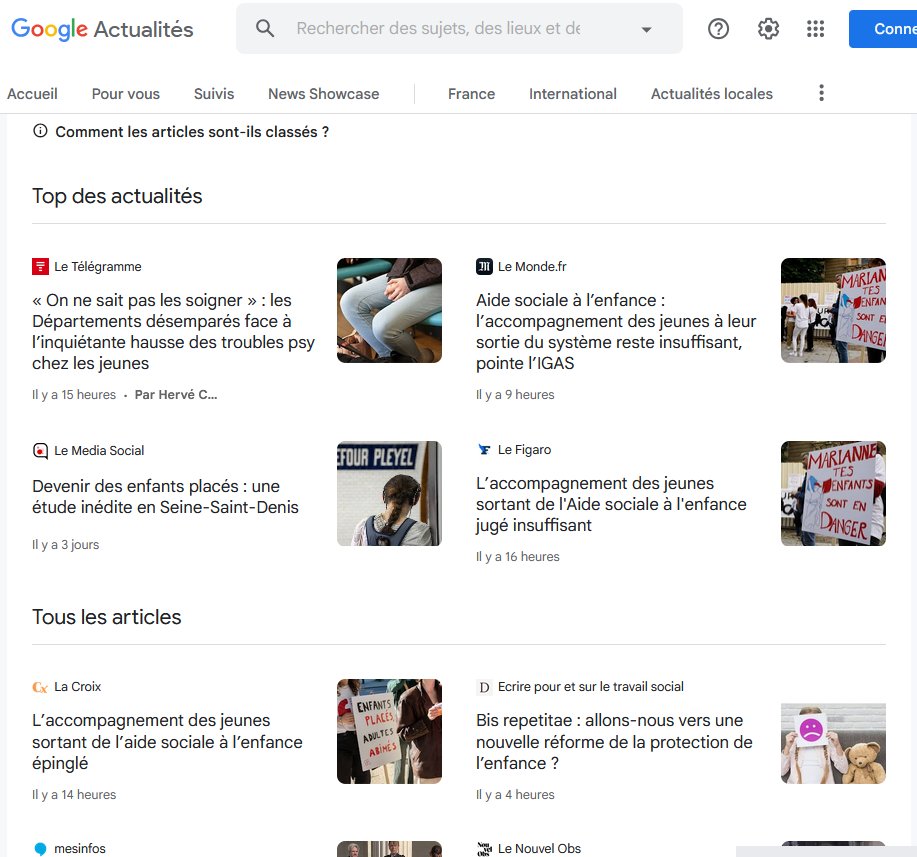Open the more sections three-dot menu
917x857 pixels.
click(x=821, y=93)
